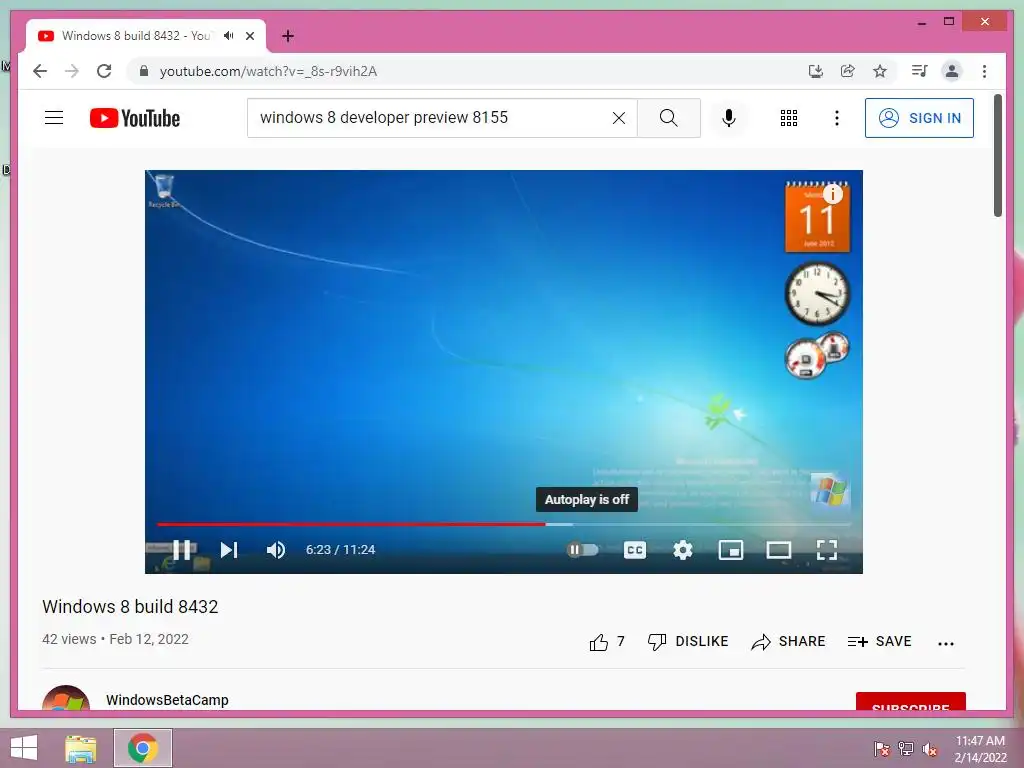Close the Windows 8 build 8432 tab
This screenshot has width=1024, height=768.
(249, 36)
